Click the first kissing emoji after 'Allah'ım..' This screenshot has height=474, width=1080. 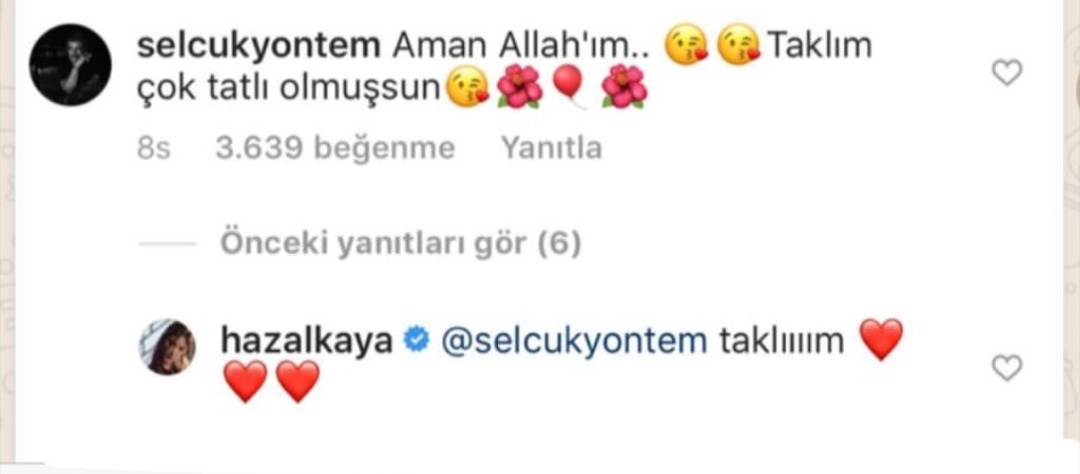pos(685,45)
